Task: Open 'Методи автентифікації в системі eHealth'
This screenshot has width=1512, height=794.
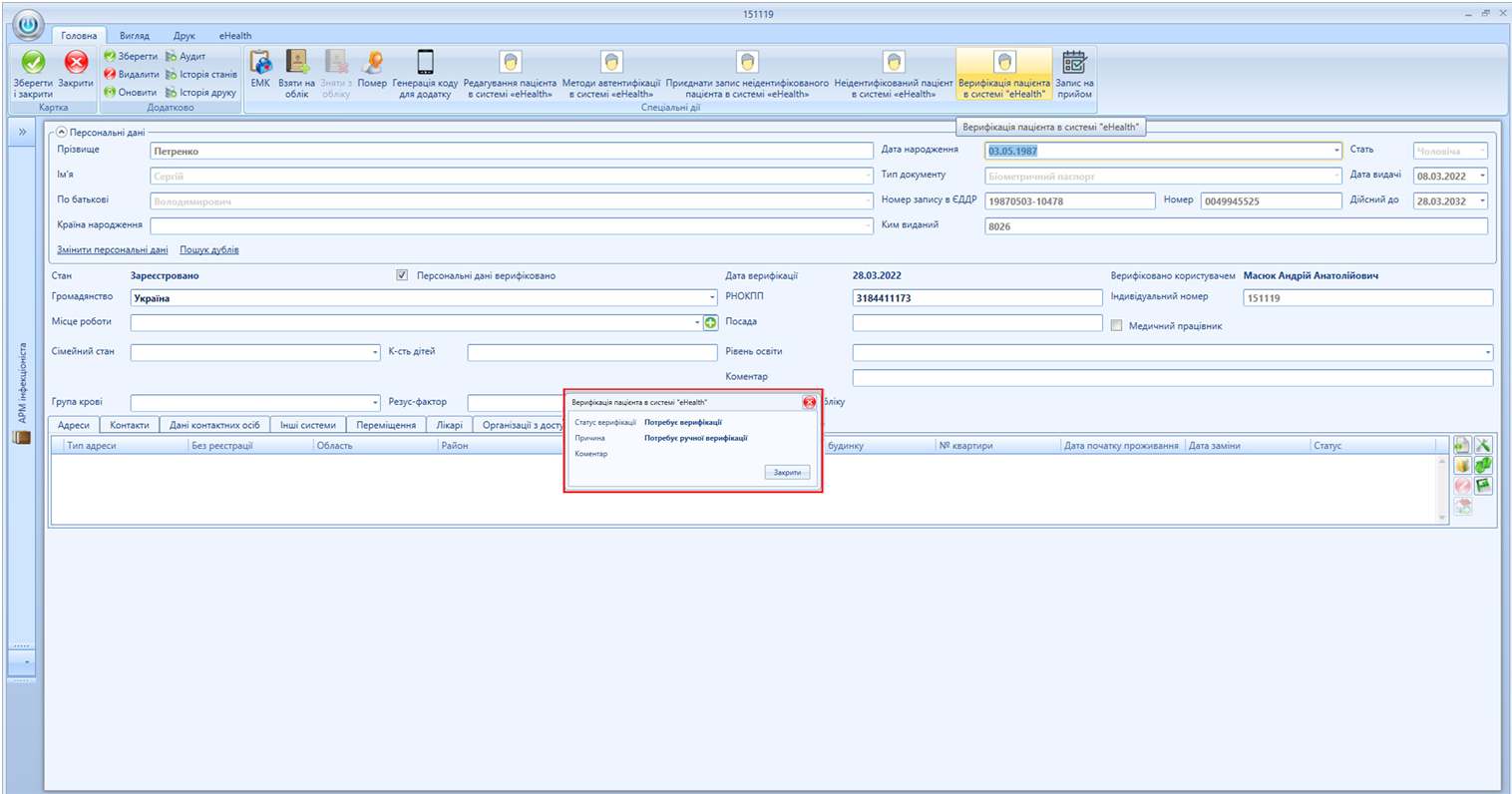Action: [x=611, y=74]
